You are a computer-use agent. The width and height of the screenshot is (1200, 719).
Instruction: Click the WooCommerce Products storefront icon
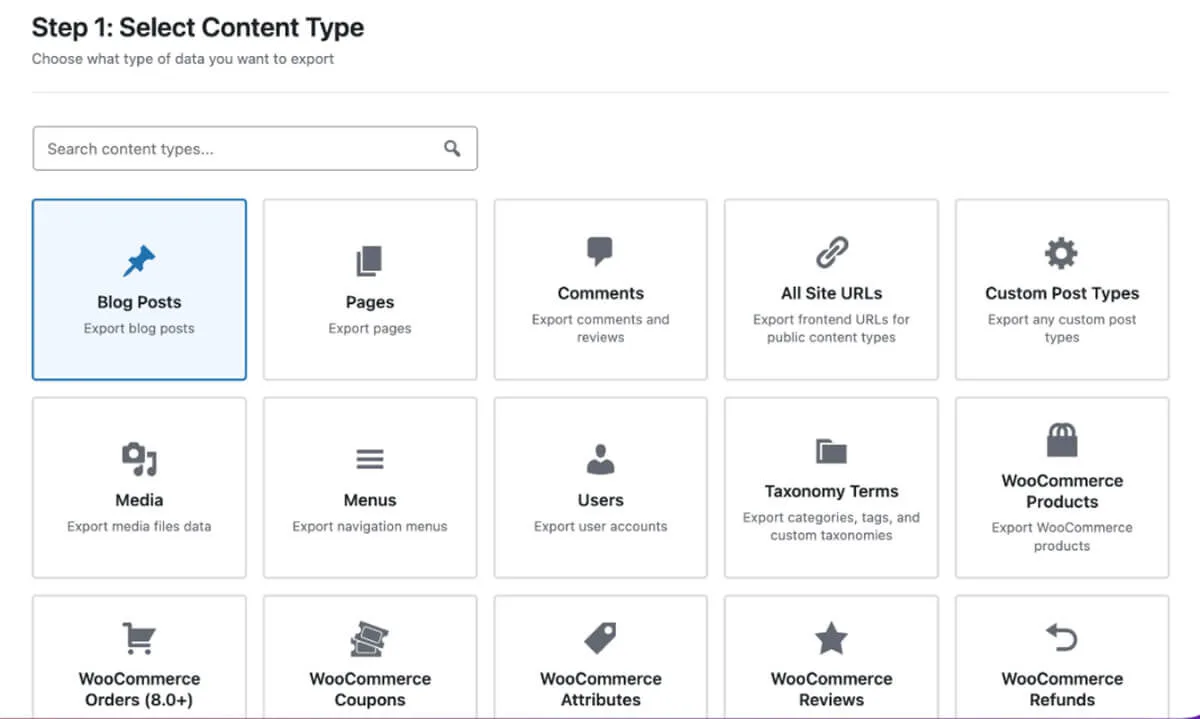click(1061, 440)
